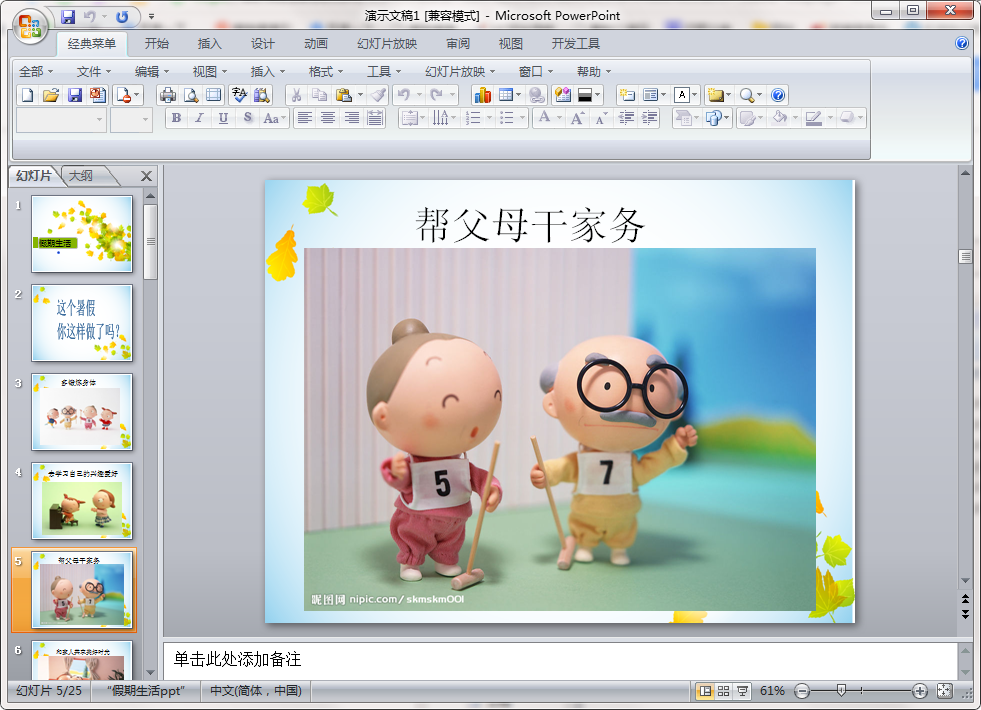Align text left
Image resolution: width=981 pixels, height=710 pixels.
click(x=305, y=118)
